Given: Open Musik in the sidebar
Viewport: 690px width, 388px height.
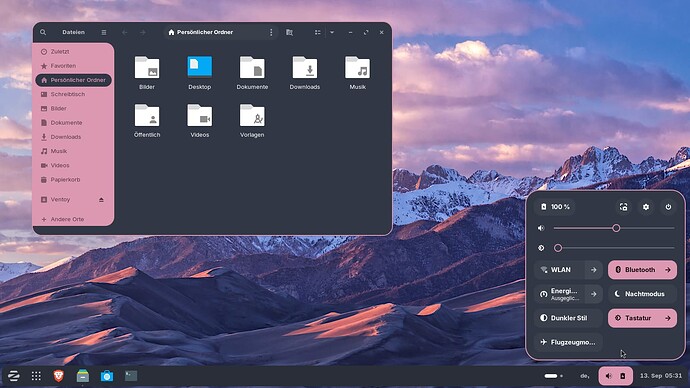Looking at the screenshot, I should tap(73, 151).
